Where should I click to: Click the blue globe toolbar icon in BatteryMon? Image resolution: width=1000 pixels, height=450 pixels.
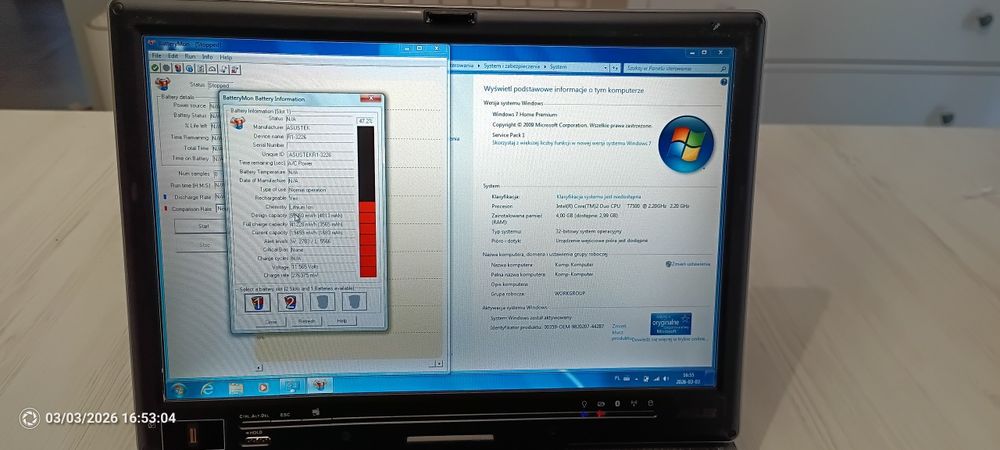click(x=189, y=68)
